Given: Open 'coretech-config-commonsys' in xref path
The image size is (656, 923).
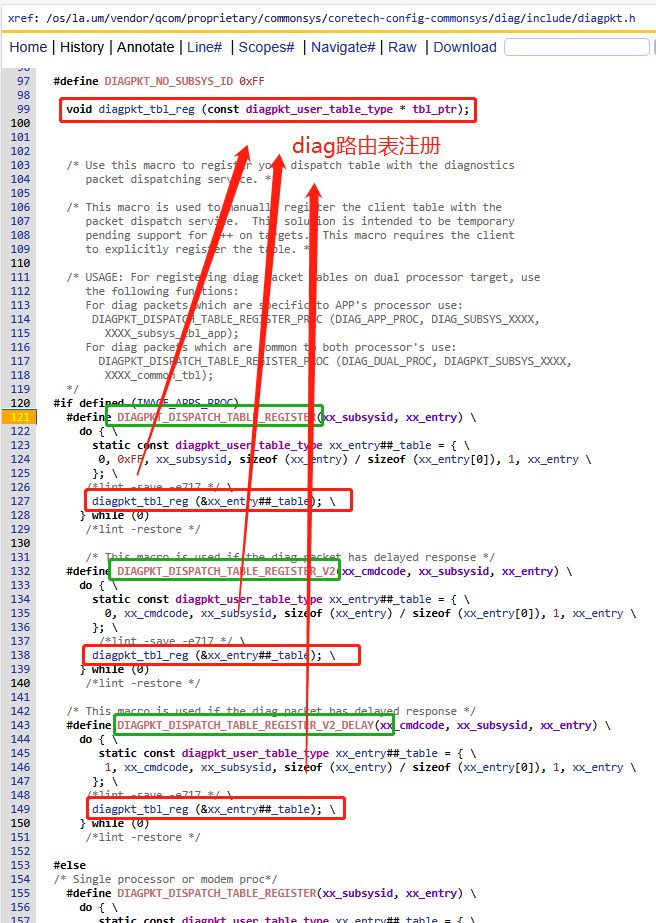Looking at the screenshot, I should pyautogui.click(x=408, y=18).
